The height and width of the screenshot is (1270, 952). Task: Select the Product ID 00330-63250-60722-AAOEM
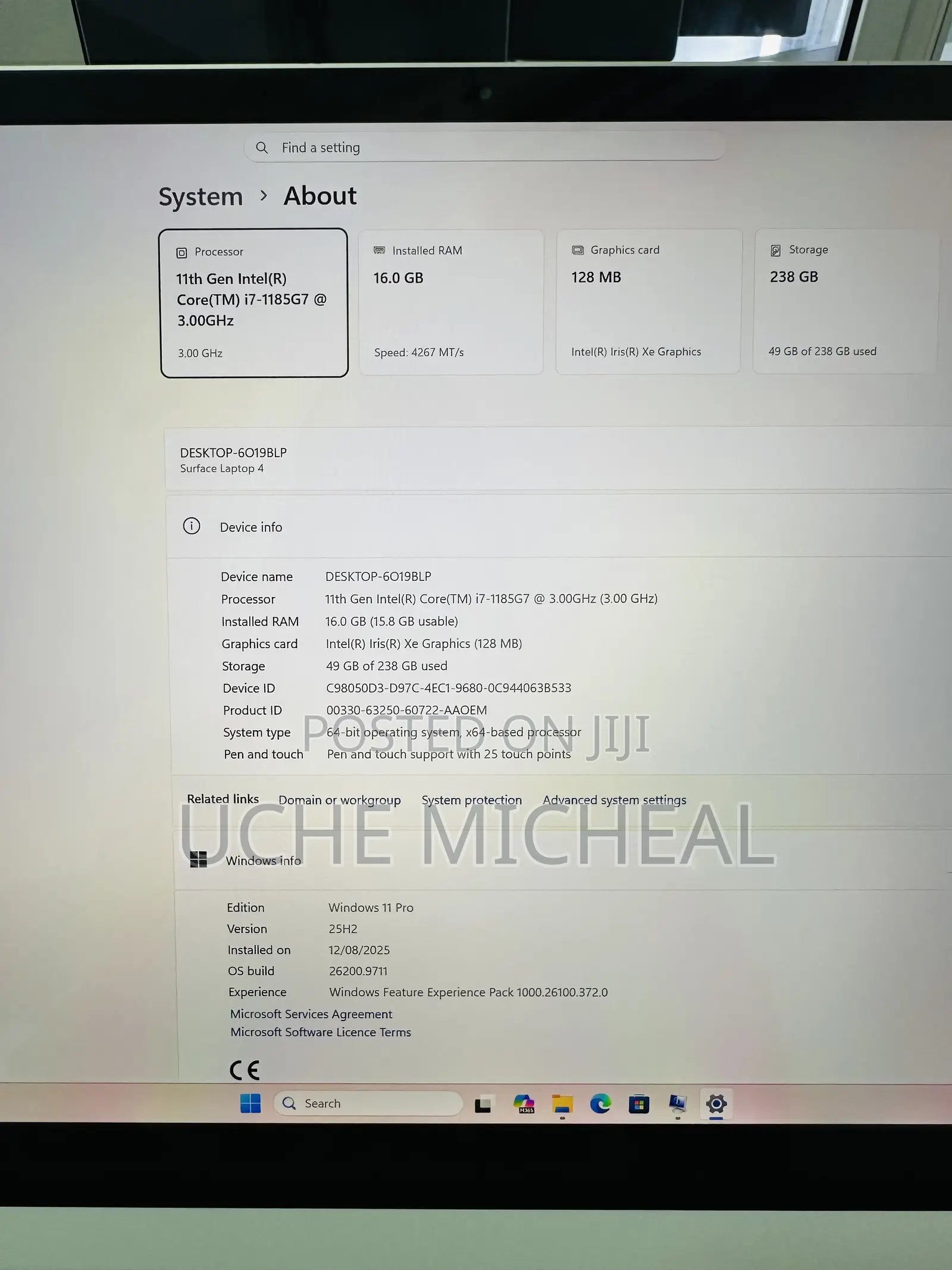coord(406,710)
